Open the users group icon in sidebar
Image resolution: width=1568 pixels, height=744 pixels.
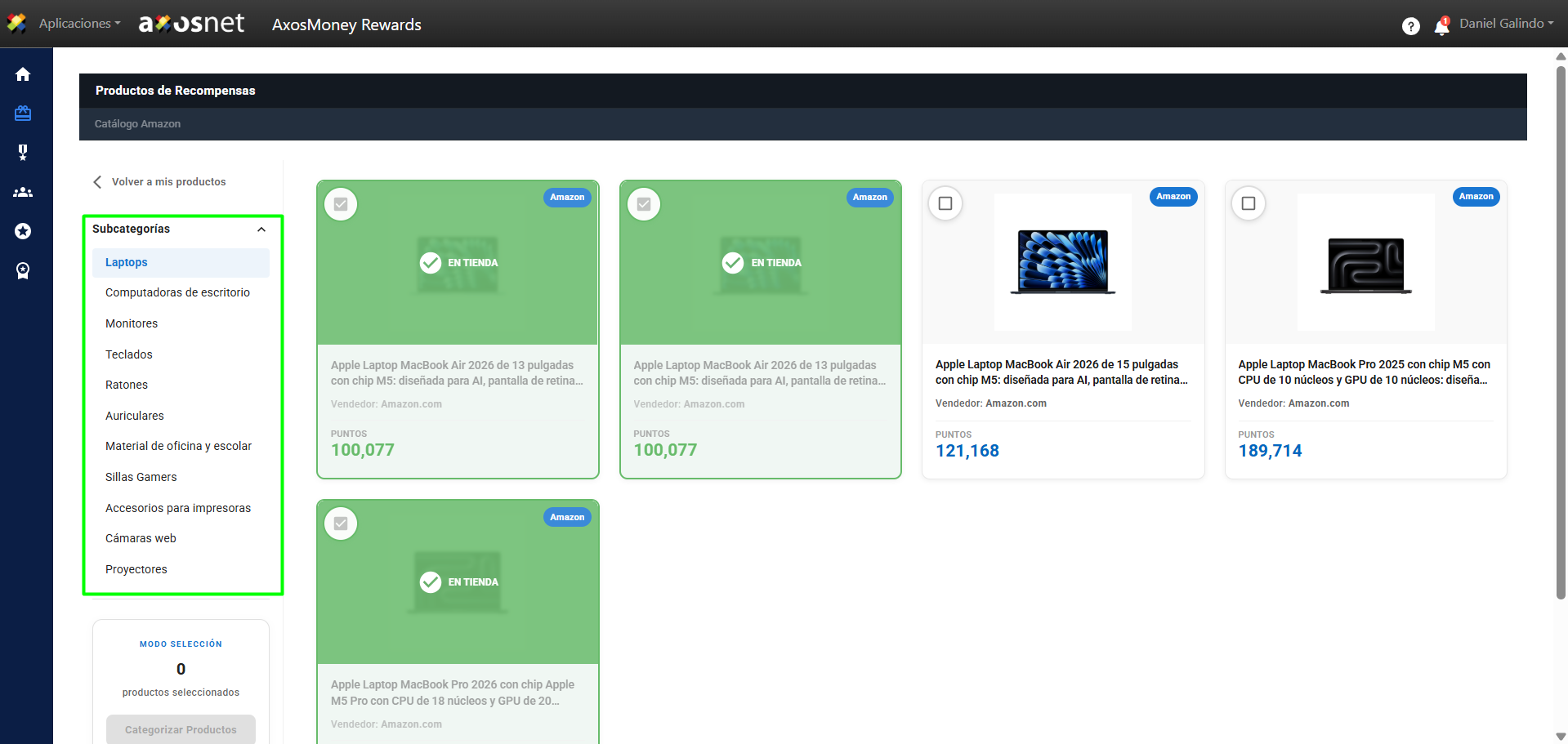pos(23,193)
